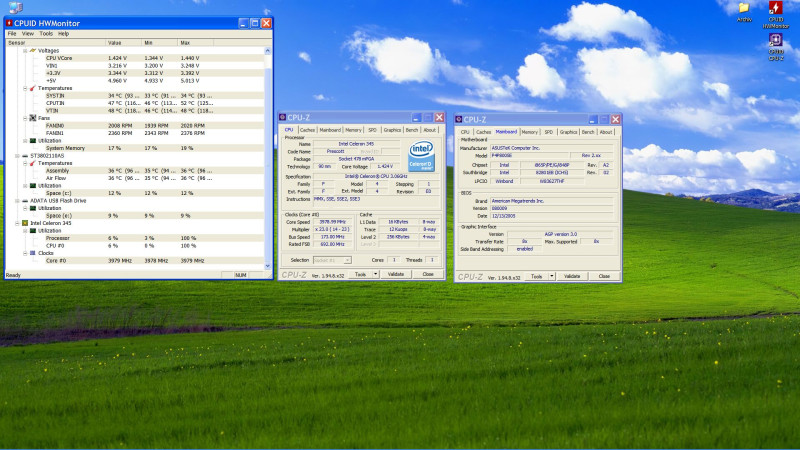Image resolution: width=800 pixels, height=450 pixels.
Task: Click the Max column header
Action: pos(195,43)
